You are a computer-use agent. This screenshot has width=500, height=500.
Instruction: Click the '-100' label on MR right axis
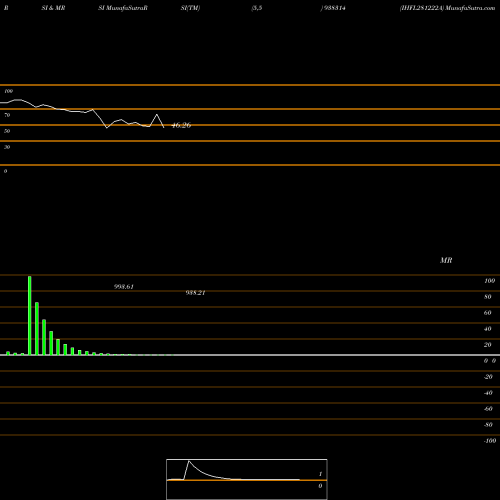click(x=490, y=441)
